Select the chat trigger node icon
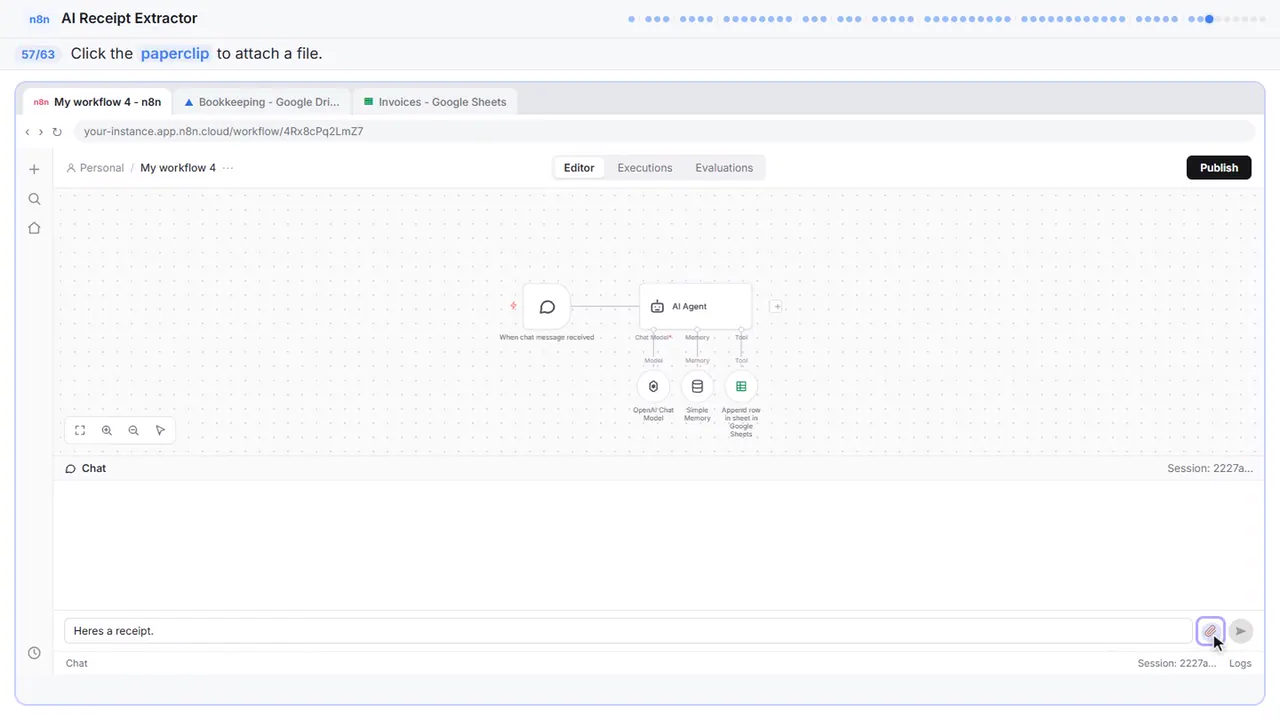The width and height of the screenshot is (1280, 720). click(546, 306)
